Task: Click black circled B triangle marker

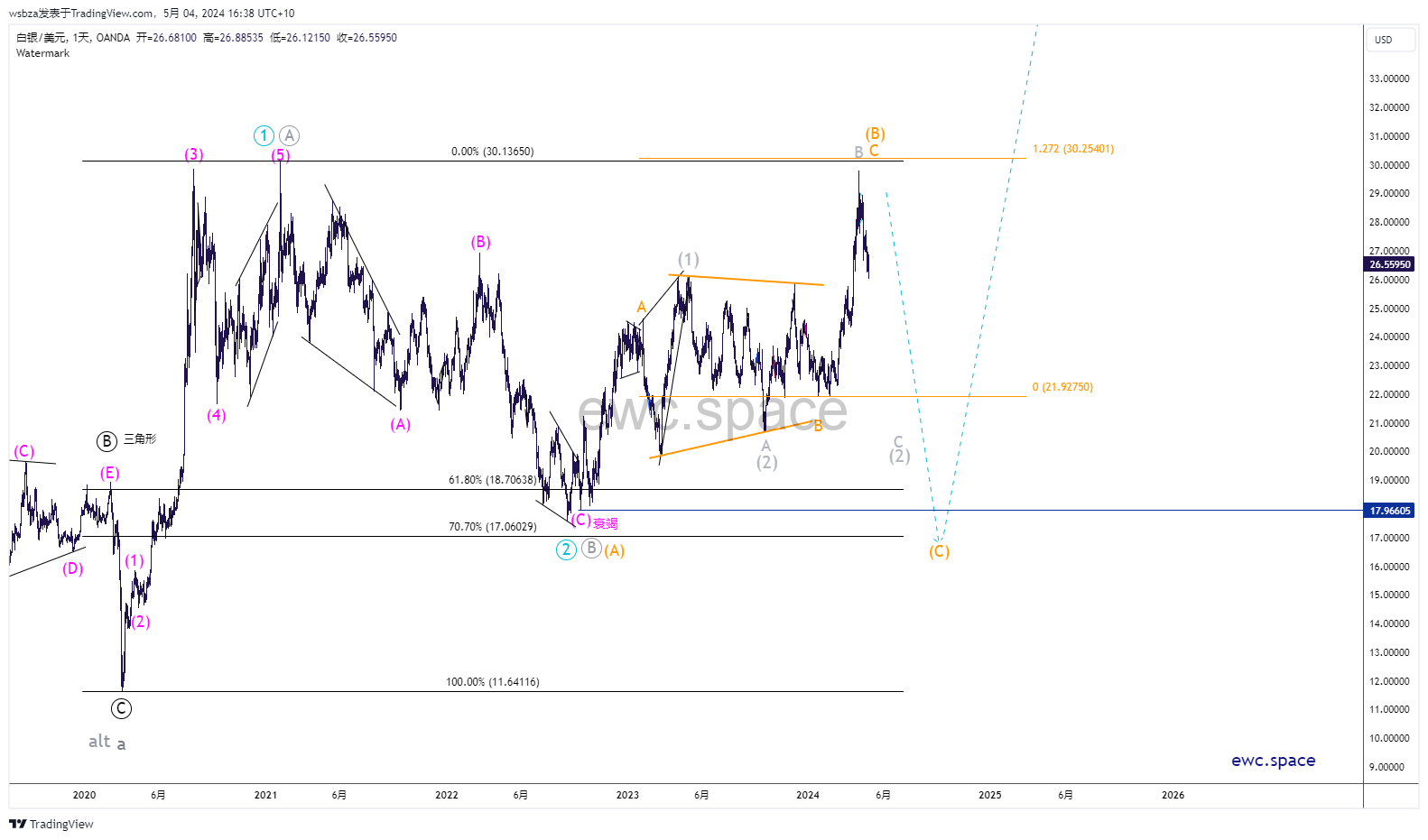Action: 107,441
